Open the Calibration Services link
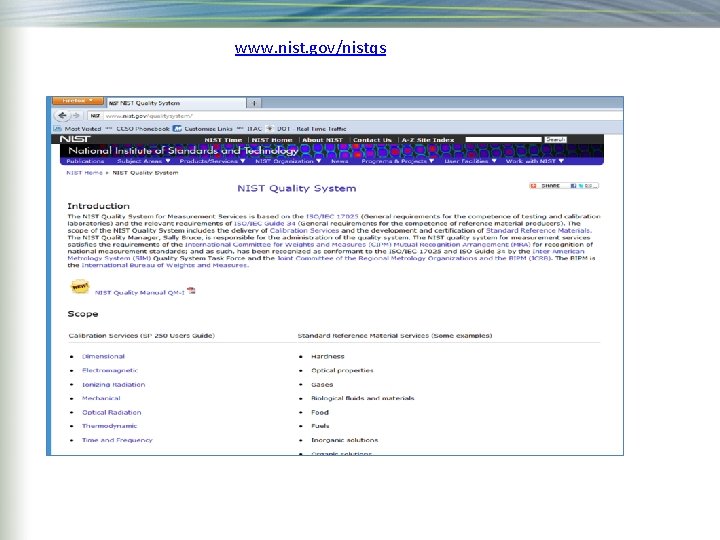720x540 pixels. coord(304,231)
